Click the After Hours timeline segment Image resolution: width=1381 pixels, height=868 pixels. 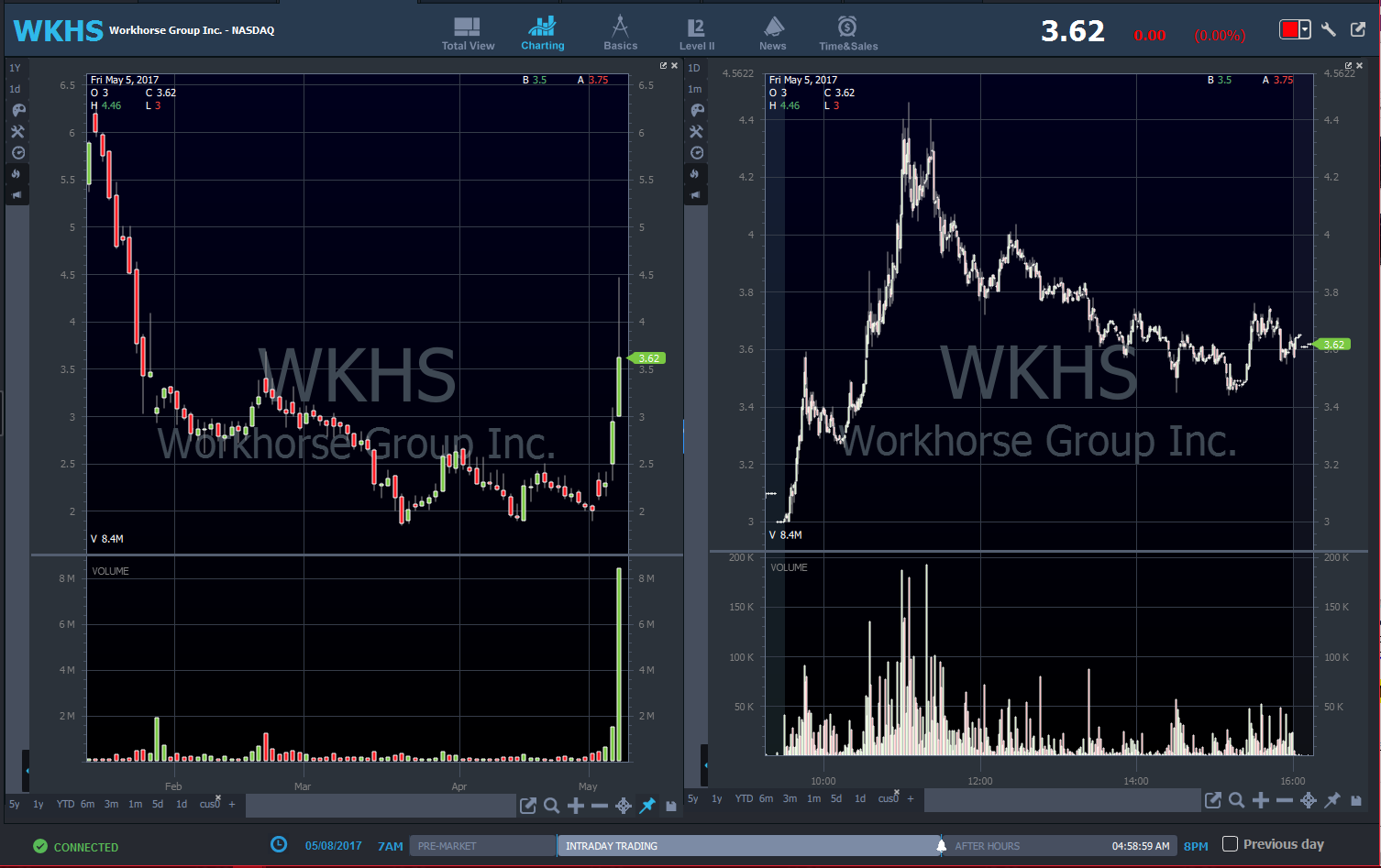point(1059,845)
